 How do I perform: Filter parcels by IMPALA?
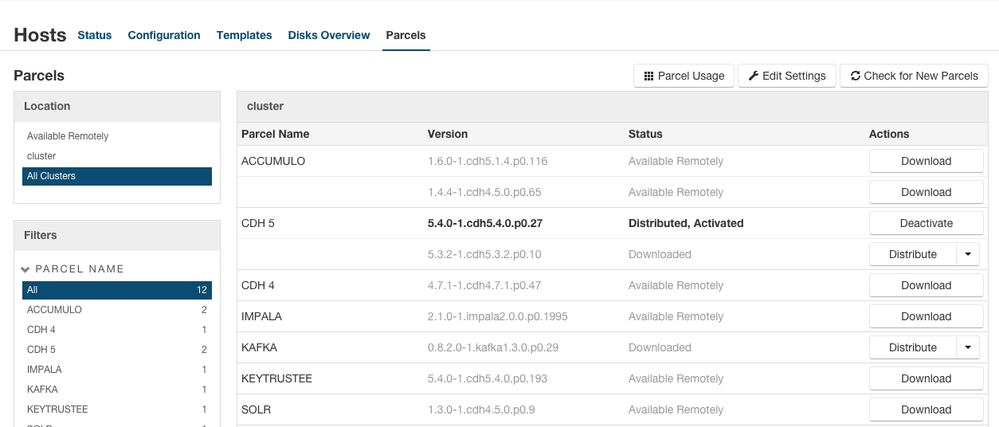tap(117, 369)
